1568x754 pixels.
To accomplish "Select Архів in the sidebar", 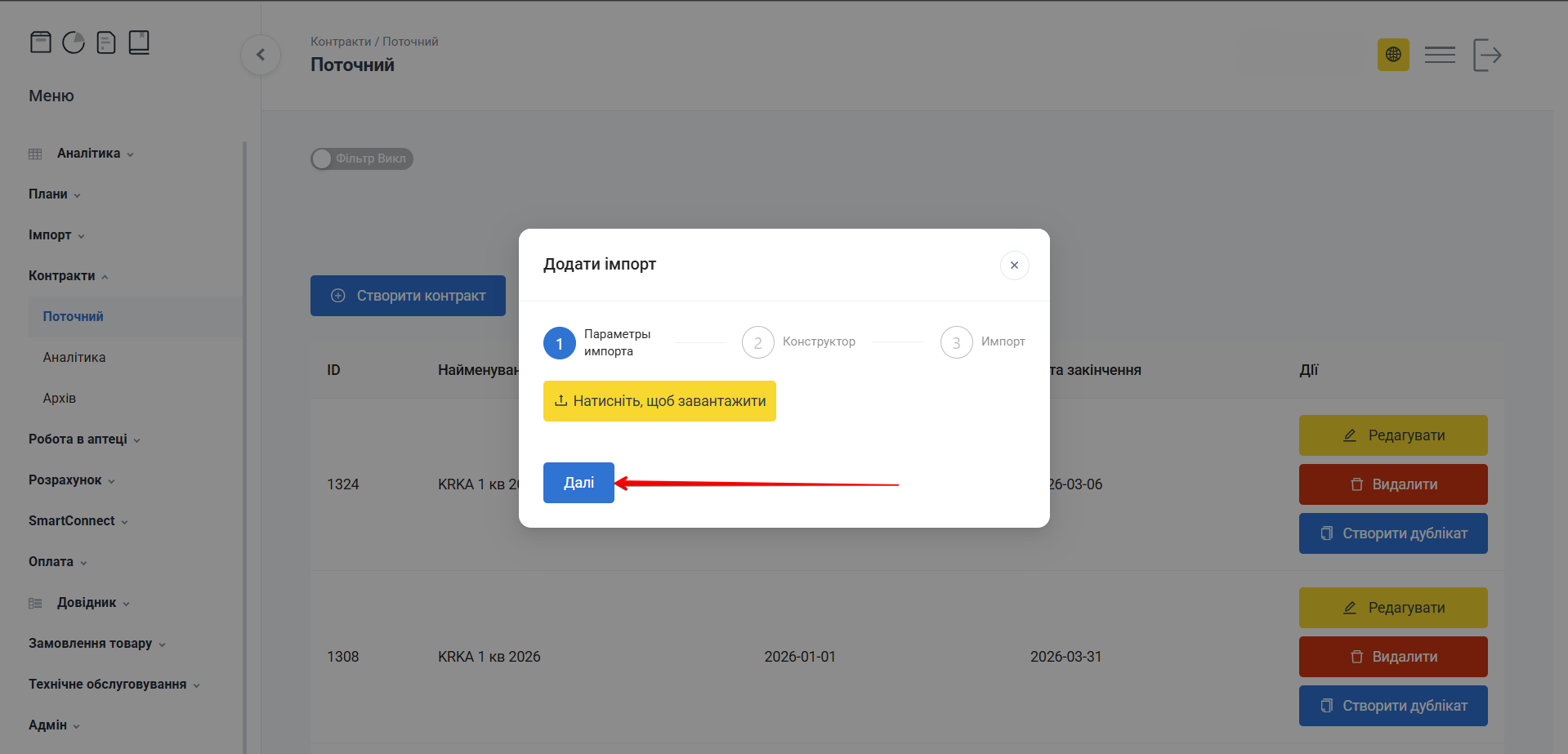I will pyautogui.click(x=60, y=399).
